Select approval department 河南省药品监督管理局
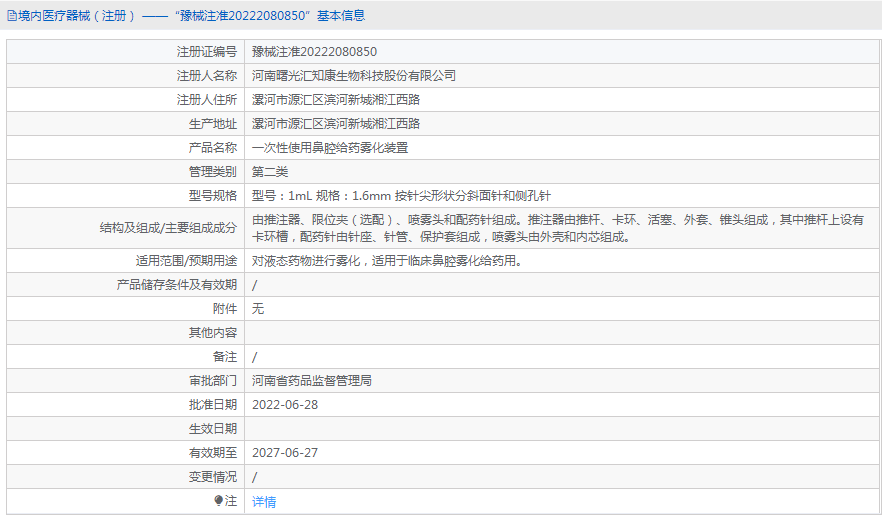882x518 pixels. [x=312, y=381]
